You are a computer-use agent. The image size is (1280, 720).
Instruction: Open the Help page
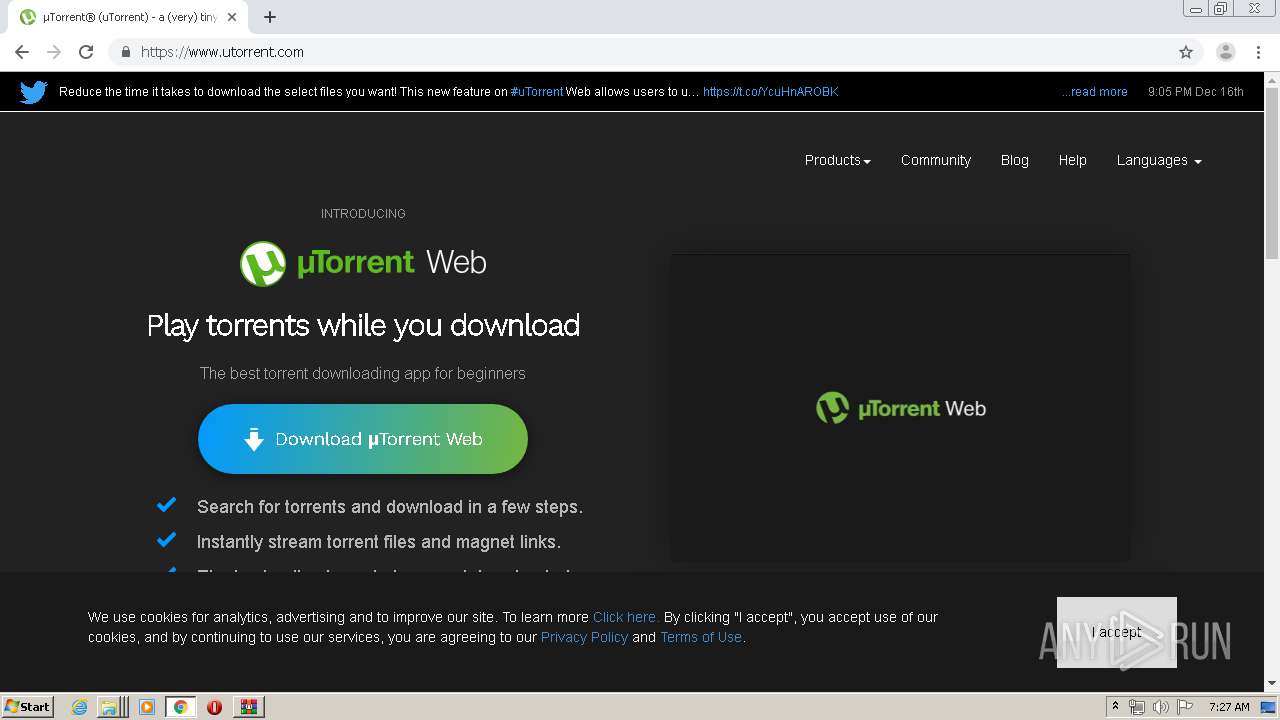[x=1072, y=160]
